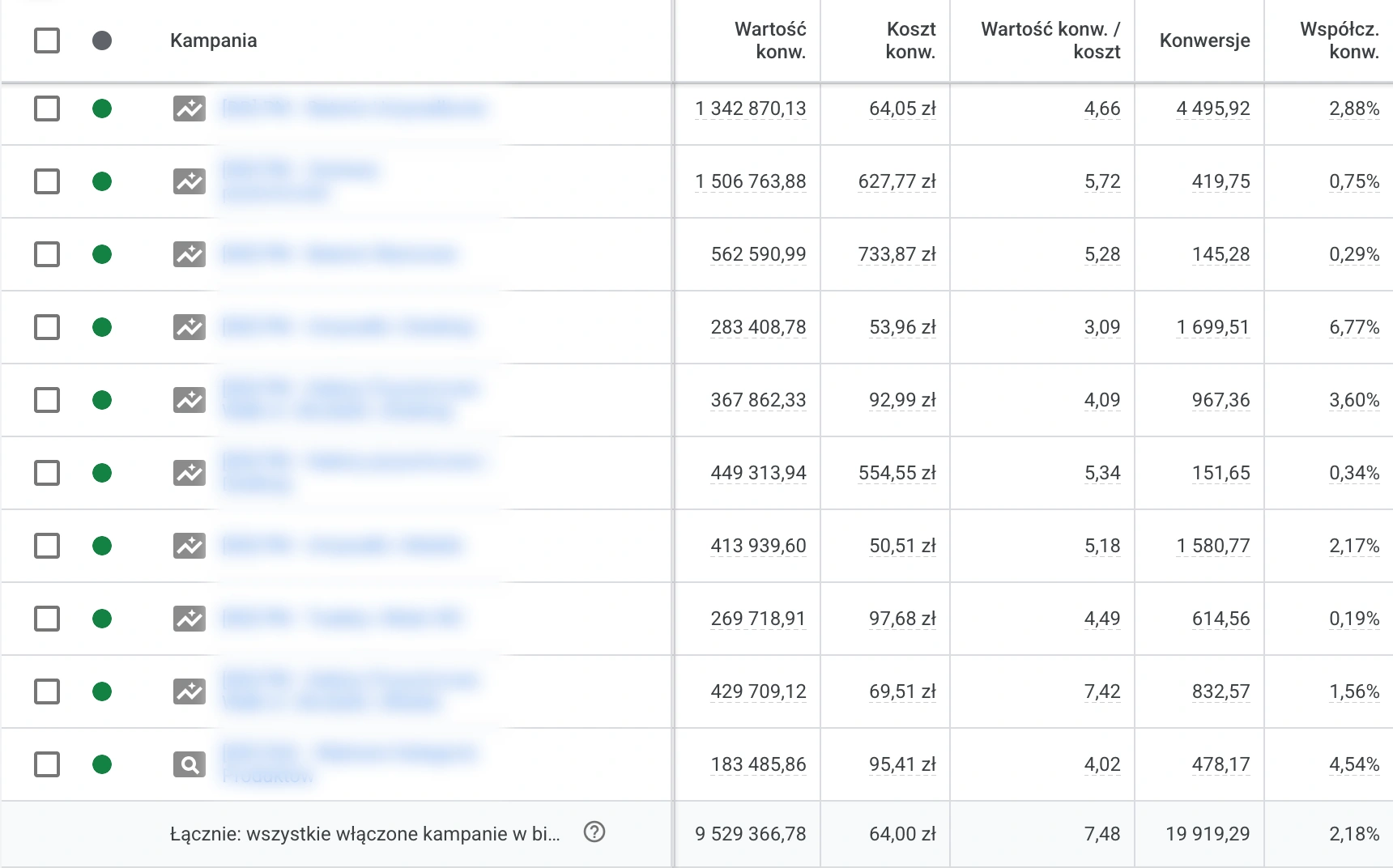
Task: Tick the checkbox for the 1 342 870,13 row
Action: [47, 108]
